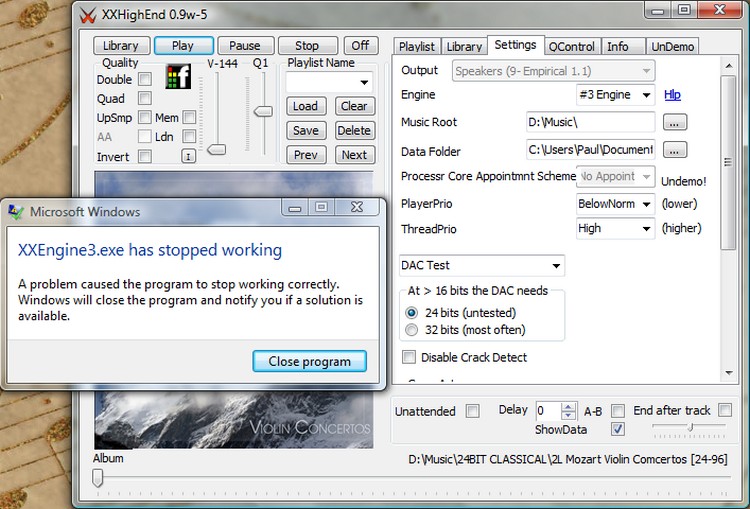Uncheck the ShowData checkbox

click(618, 429)
